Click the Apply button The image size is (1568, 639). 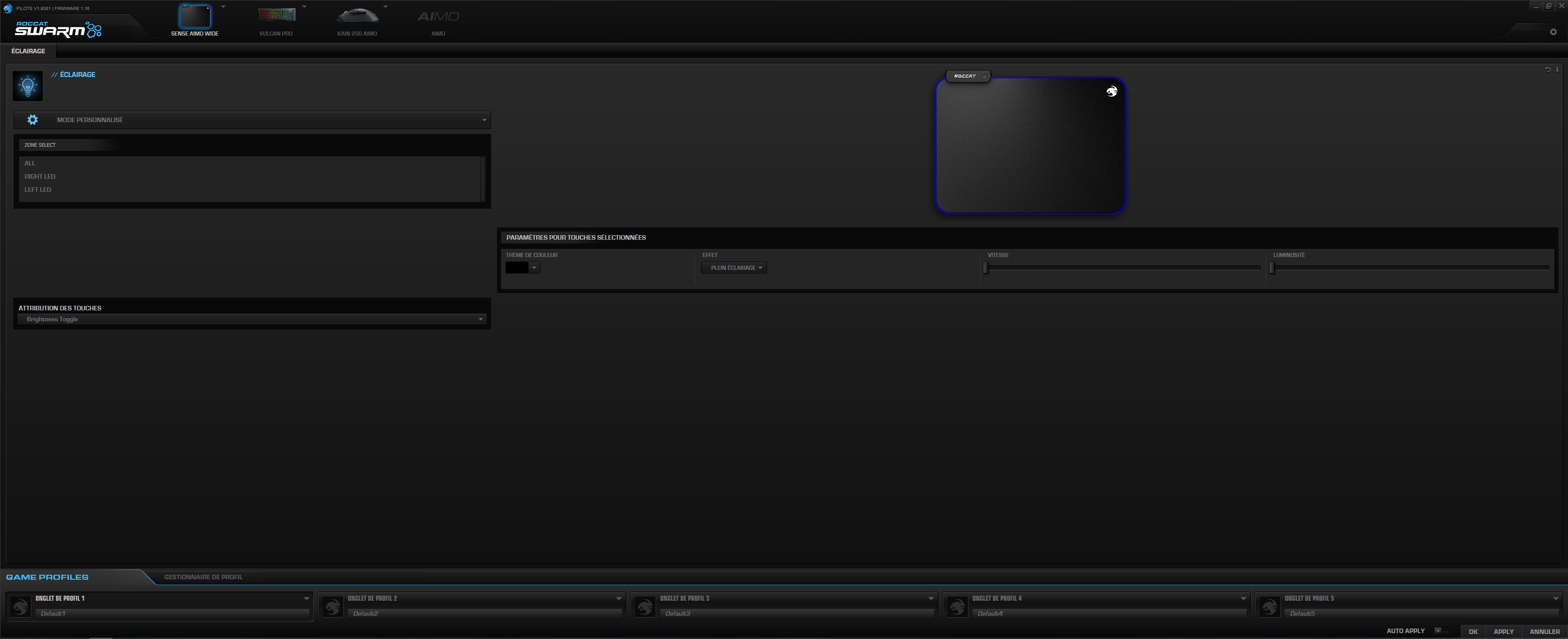[x=1503, y=631]
